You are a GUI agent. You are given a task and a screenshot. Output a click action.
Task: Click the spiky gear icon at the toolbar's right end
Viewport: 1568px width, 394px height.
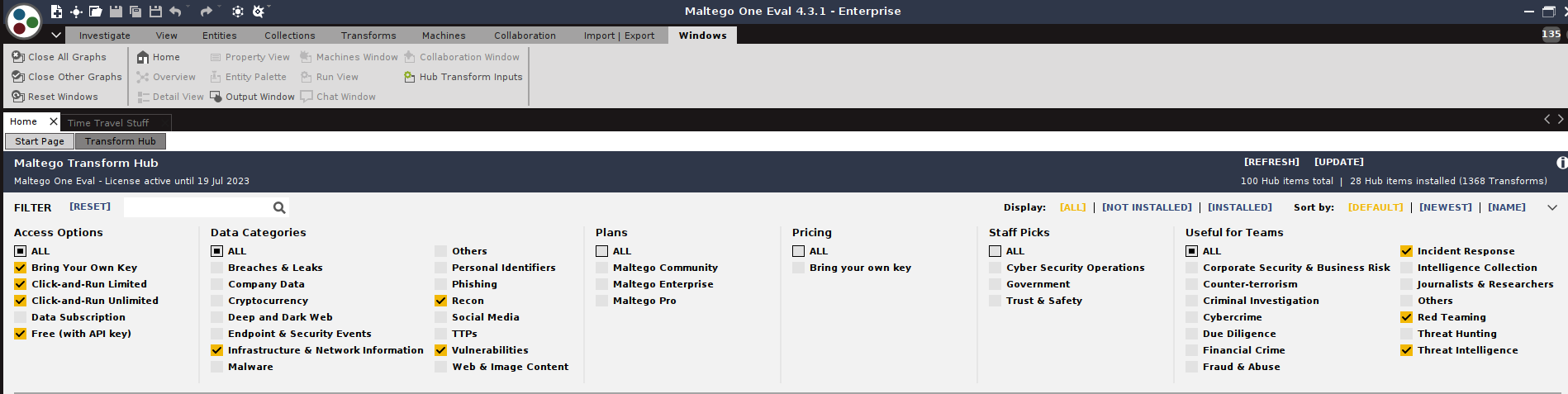coord(258,12)
